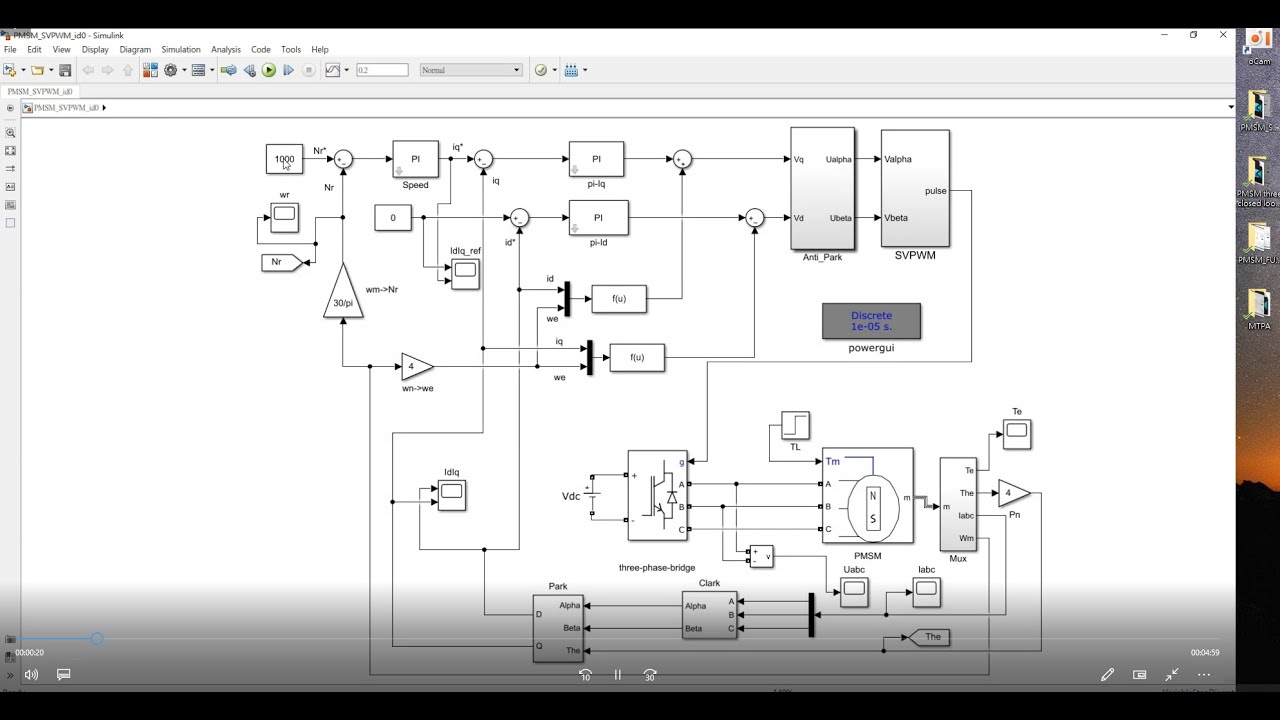1280x720 pixels.
Task: Open the Model Explorer icon
Action: (x=198, y=70)
